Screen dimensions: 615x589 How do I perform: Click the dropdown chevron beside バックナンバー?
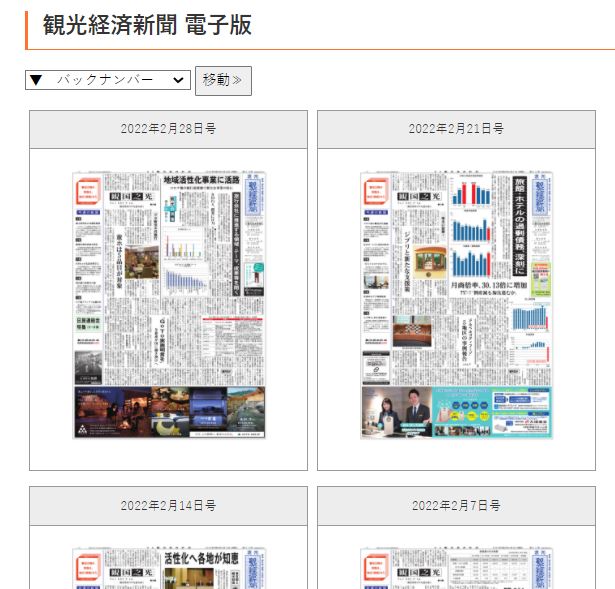(179, 80)
